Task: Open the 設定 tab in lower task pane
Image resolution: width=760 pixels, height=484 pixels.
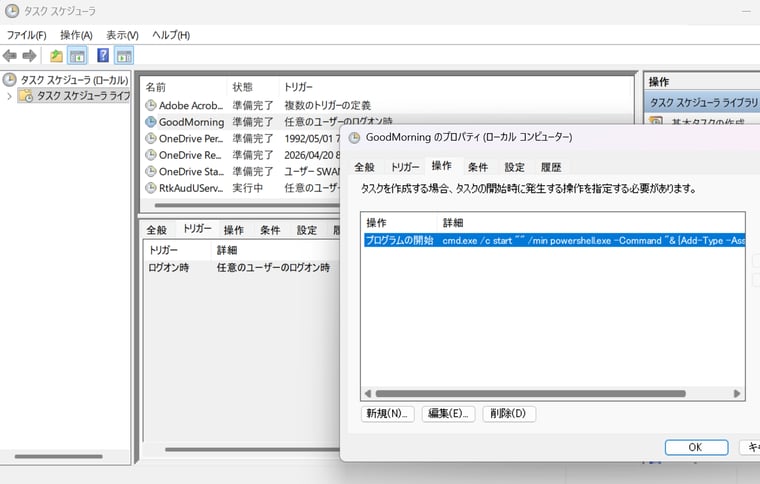Action: tap(307, 230)
